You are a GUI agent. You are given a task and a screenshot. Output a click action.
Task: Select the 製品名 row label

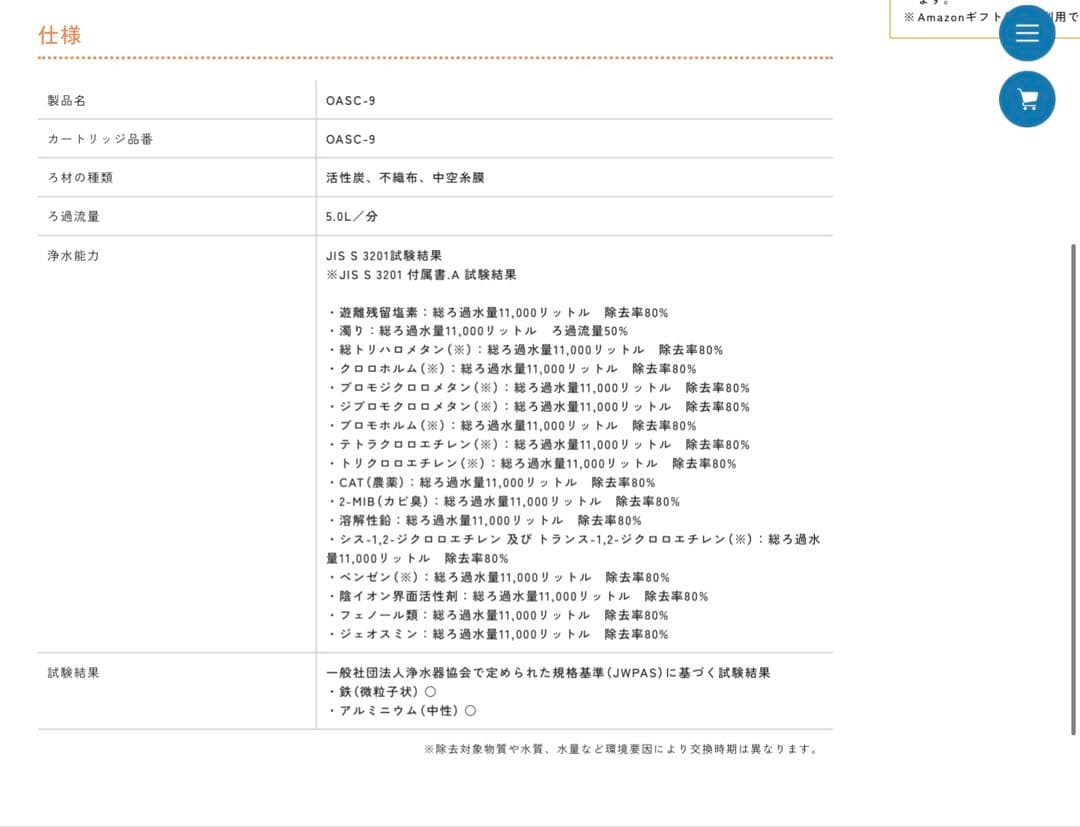click(67, 101)
